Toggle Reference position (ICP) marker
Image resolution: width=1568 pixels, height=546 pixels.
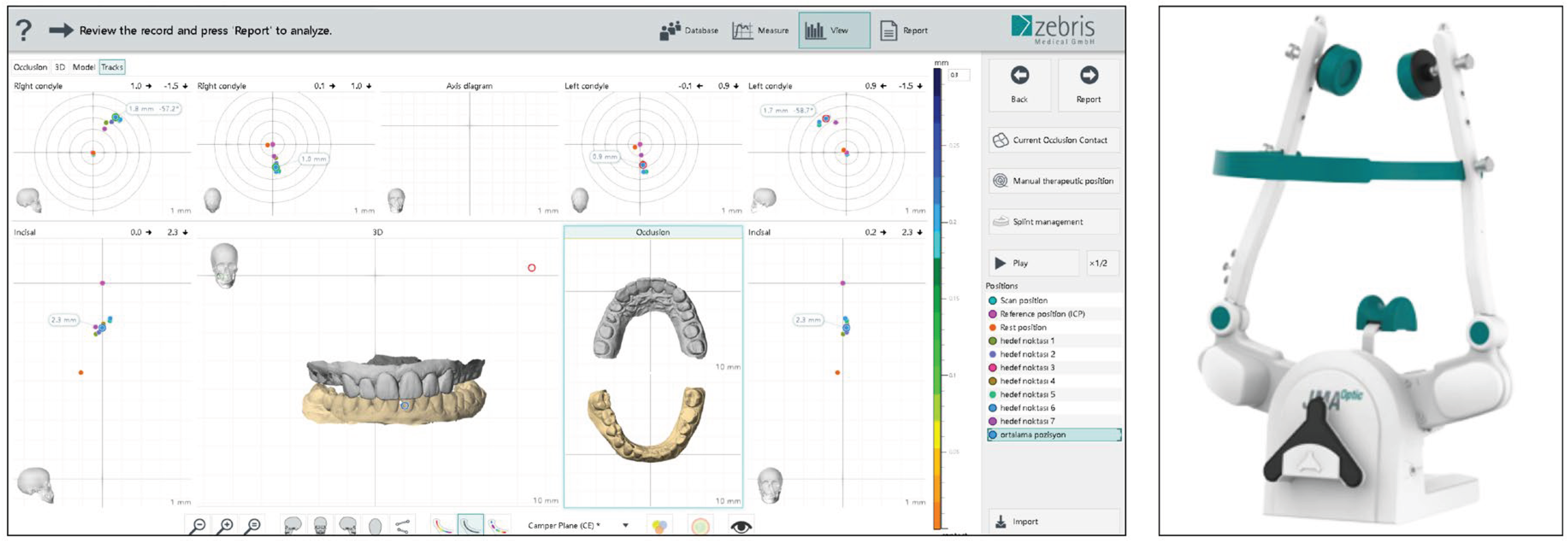point(993,314)
